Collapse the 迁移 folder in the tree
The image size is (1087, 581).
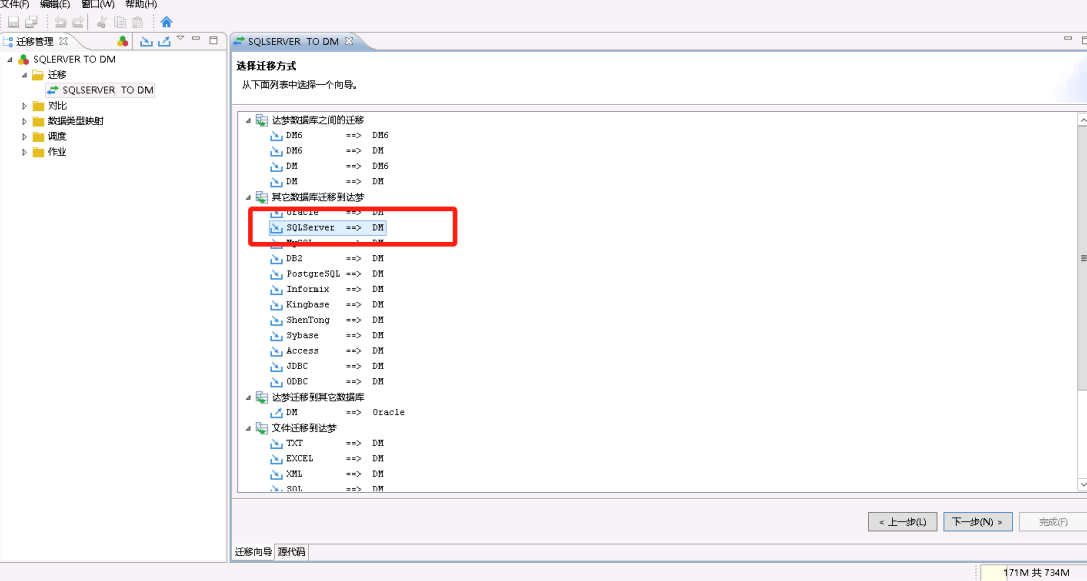pos(24,75)
